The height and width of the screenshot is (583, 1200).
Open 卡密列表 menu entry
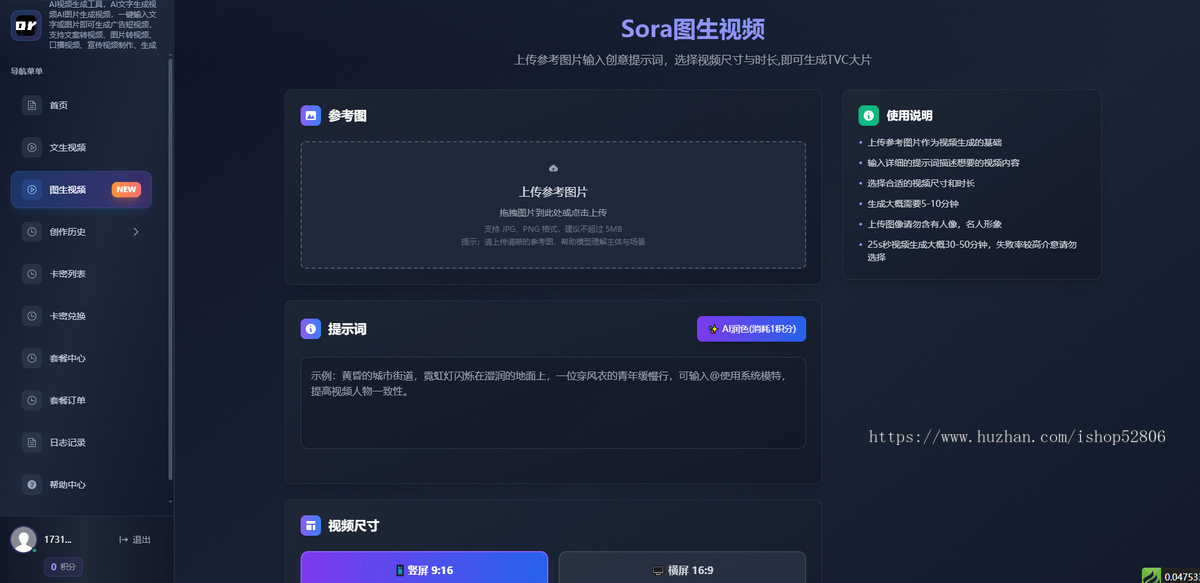[x=81, y=274]
